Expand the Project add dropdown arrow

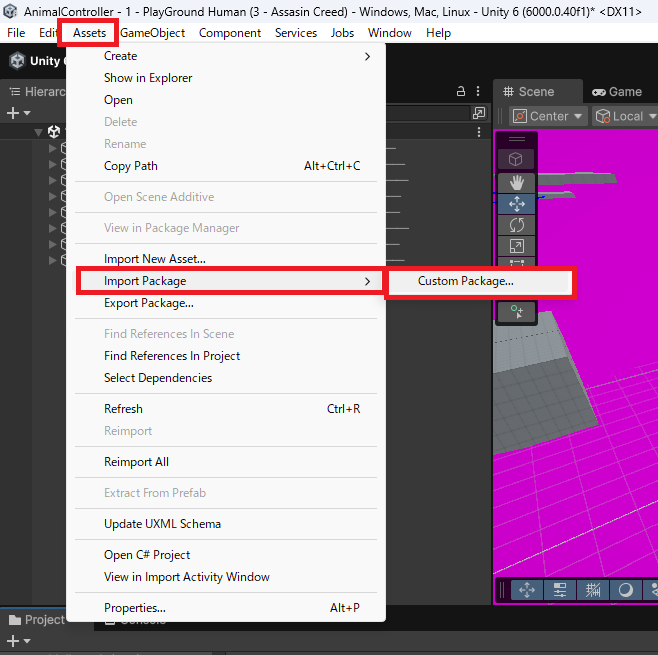27,641
